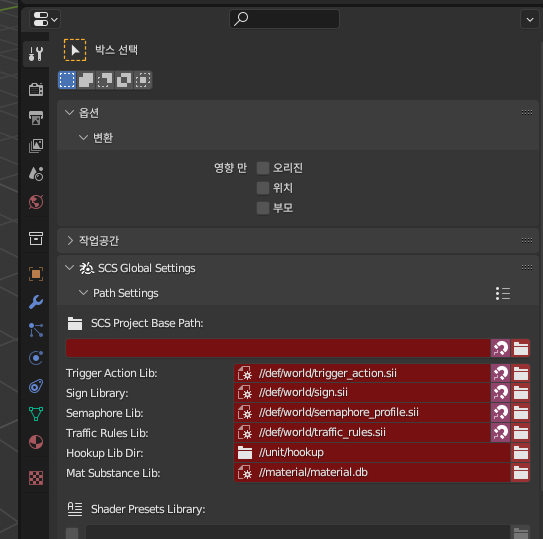Click the properties search field
Viewport: 543px width, 539px height.
pyautogui.click(x=284, y=19)
